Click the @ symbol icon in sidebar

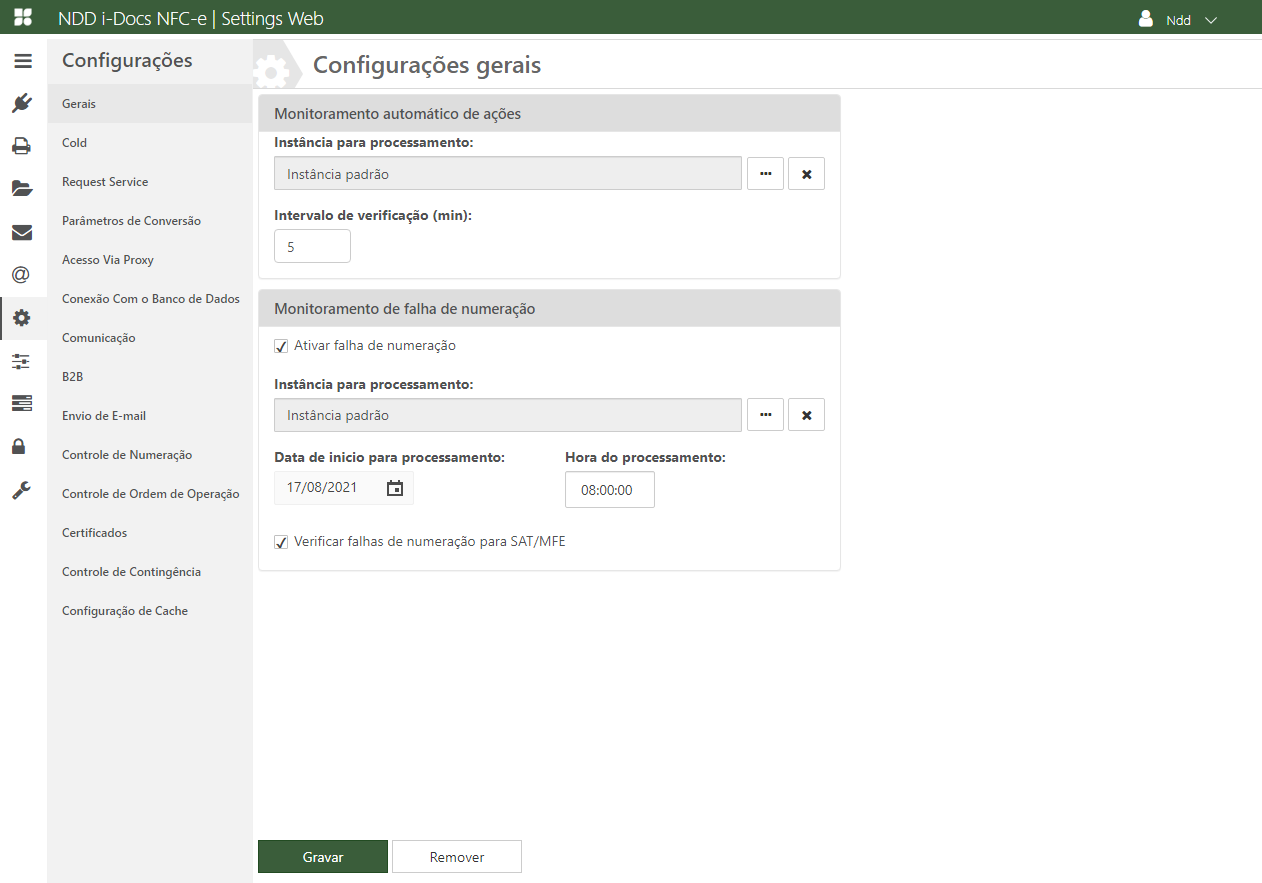(22, 275)
